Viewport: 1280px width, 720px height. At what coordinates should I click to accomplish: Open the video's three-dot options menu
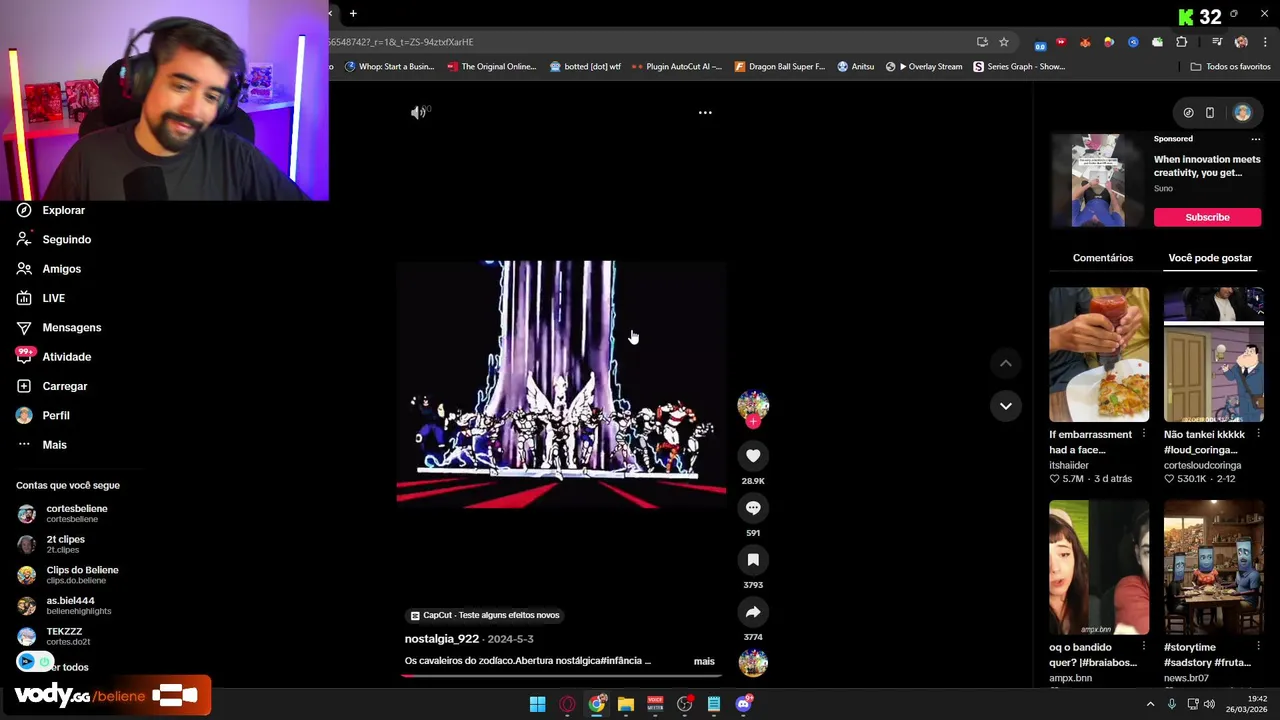[x=705, y=113]
